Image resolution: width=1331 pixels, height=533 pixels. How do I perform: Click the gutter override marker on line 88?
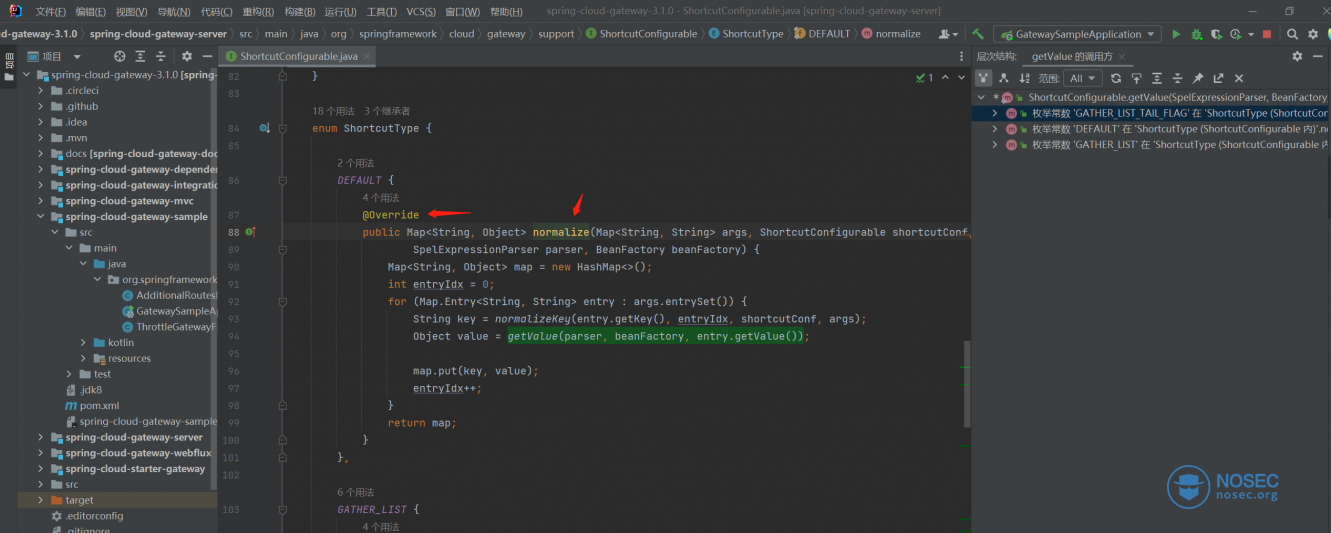pos(250,232)
